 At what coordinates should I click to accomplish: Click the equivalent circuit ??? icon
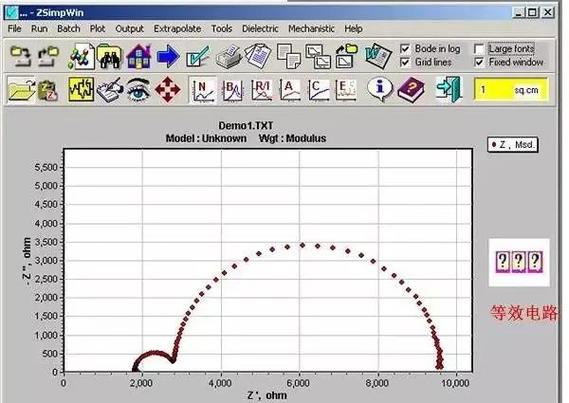tap(519, 262)
